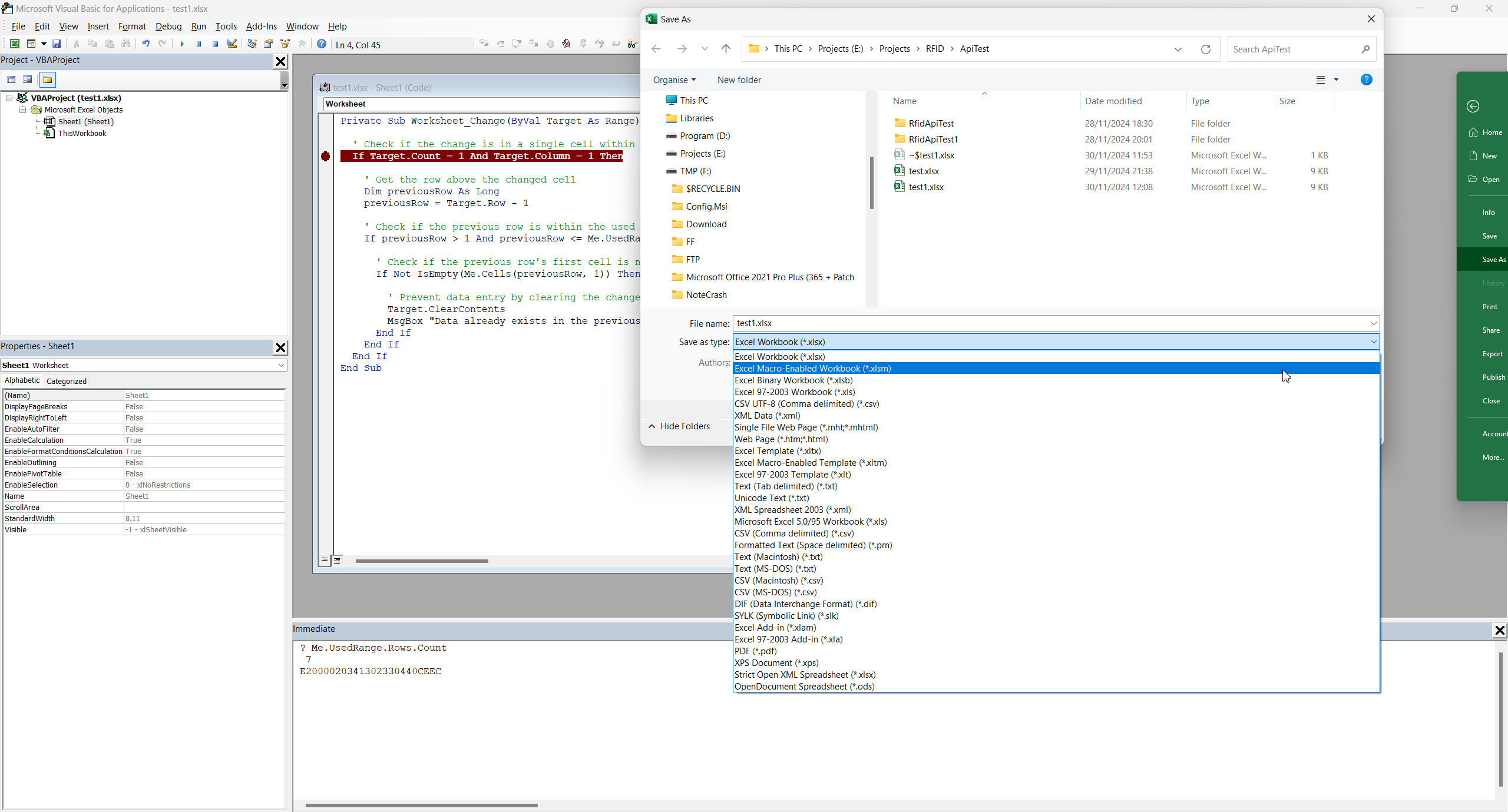Screen dimensions: 1508x812
Task: Open the Project Explorer icon
Action: click(x=252, y=44)
